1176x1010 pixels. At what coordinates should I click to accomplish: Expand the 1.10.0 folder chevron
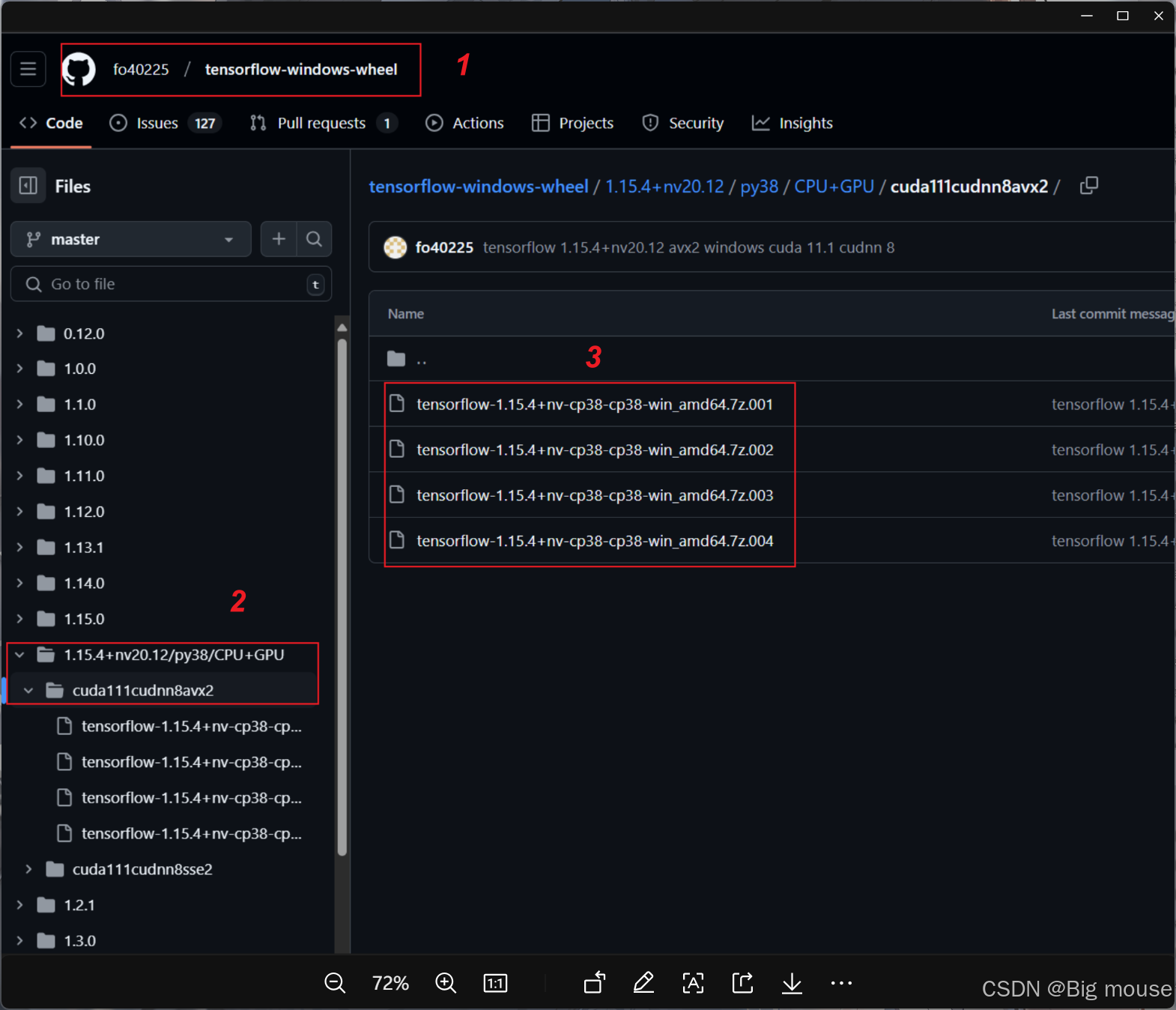click(x=20, y=440)
